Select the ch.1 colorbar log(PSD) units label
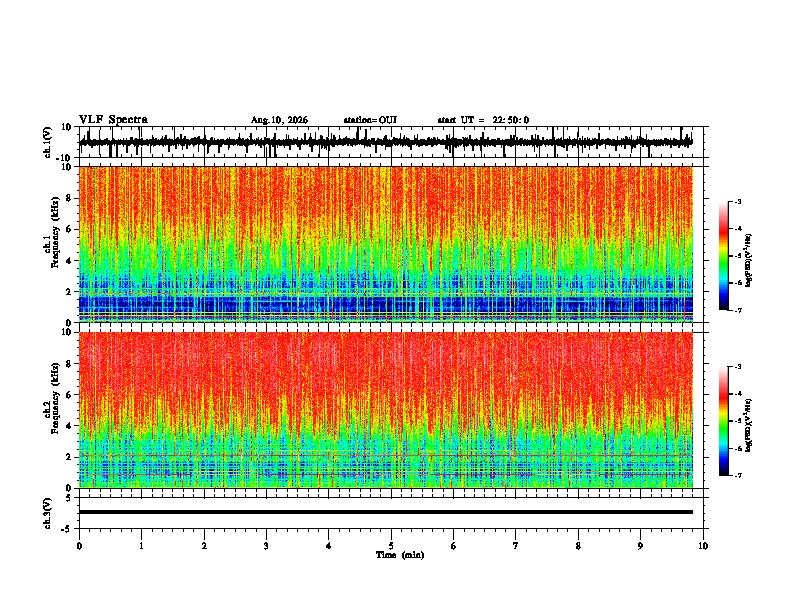The height and width of the screenshot is (612, 792). coord(749,260)
